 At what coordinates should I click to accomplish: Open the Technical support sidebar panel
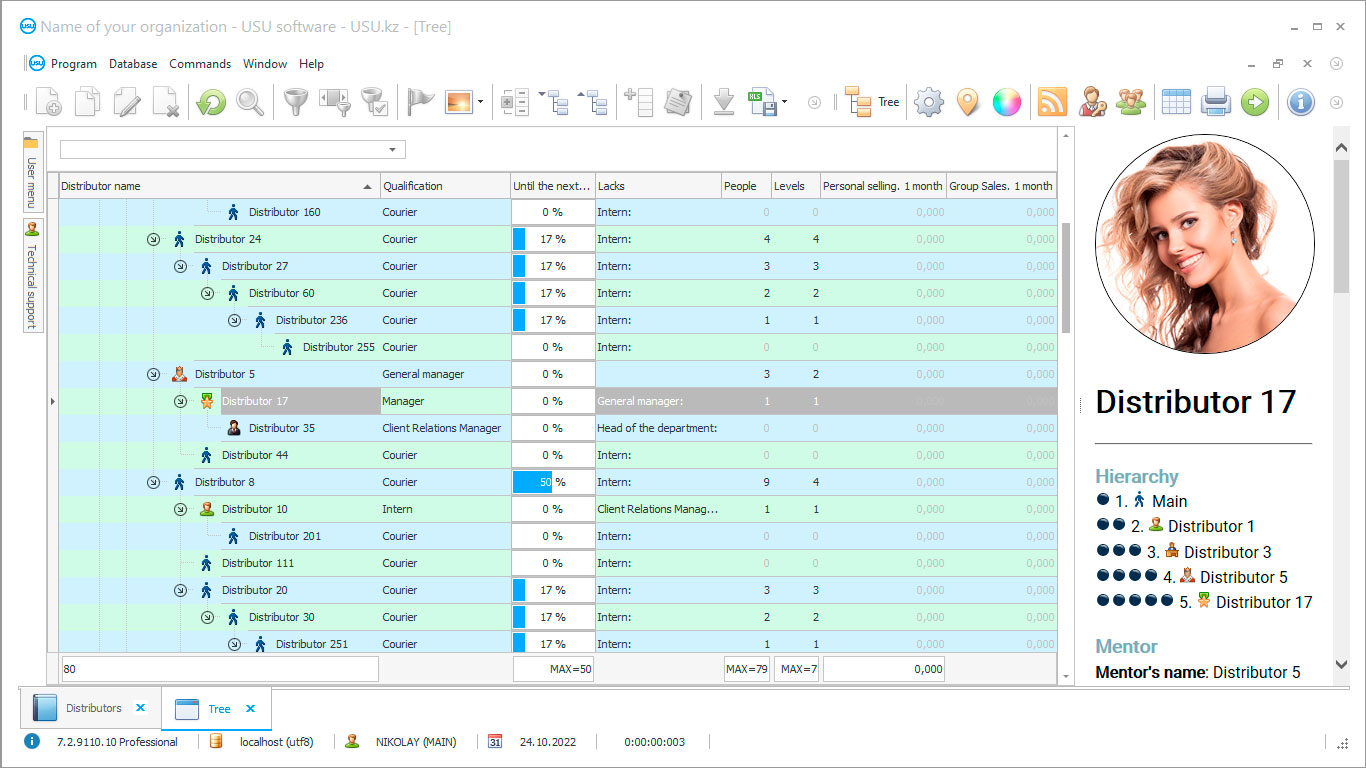[x=31, y=274]
